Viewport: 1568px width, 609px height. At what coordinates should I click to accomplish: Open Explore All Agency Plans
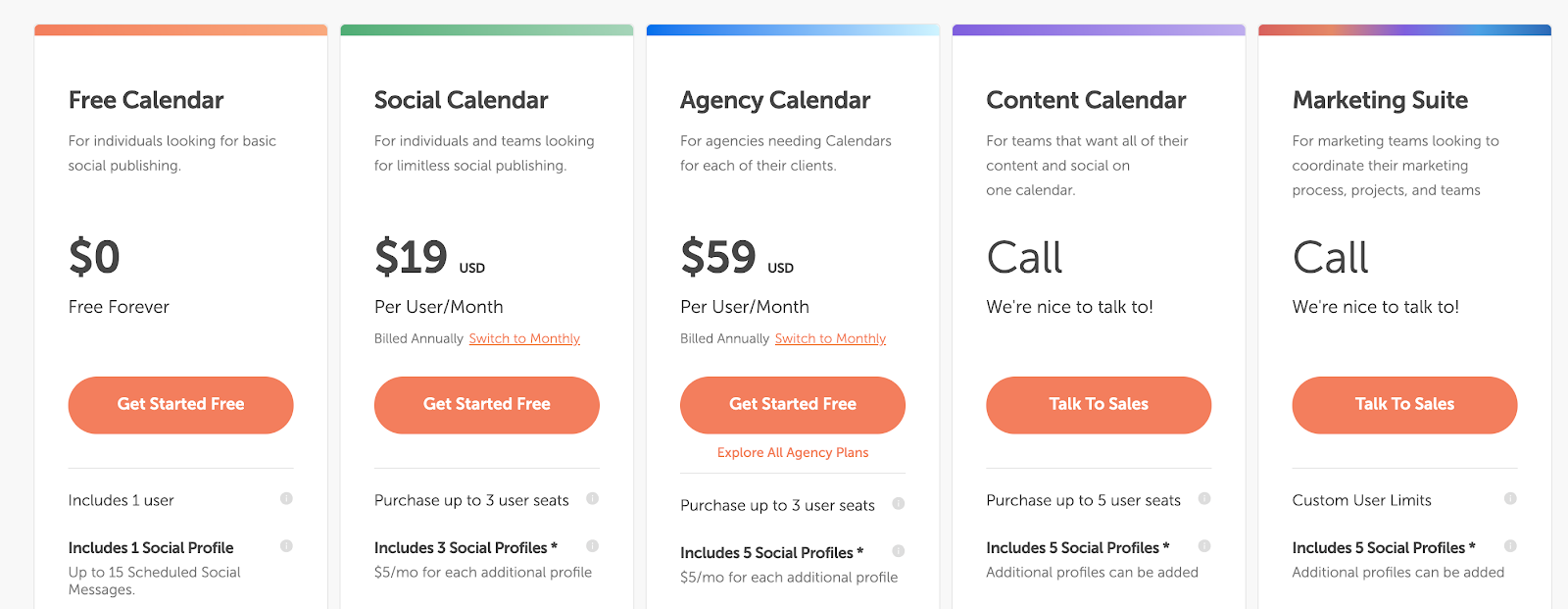pos(792,452)
